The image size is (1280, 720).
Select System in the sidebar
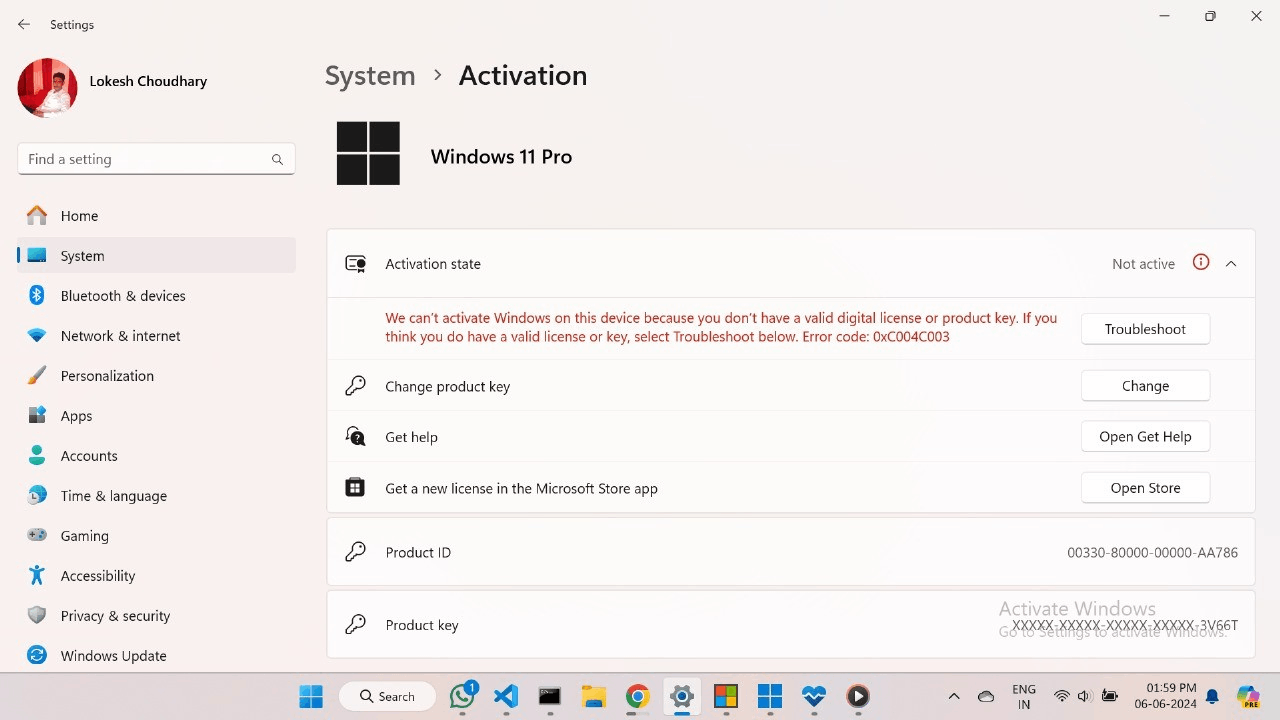(156, 256)
